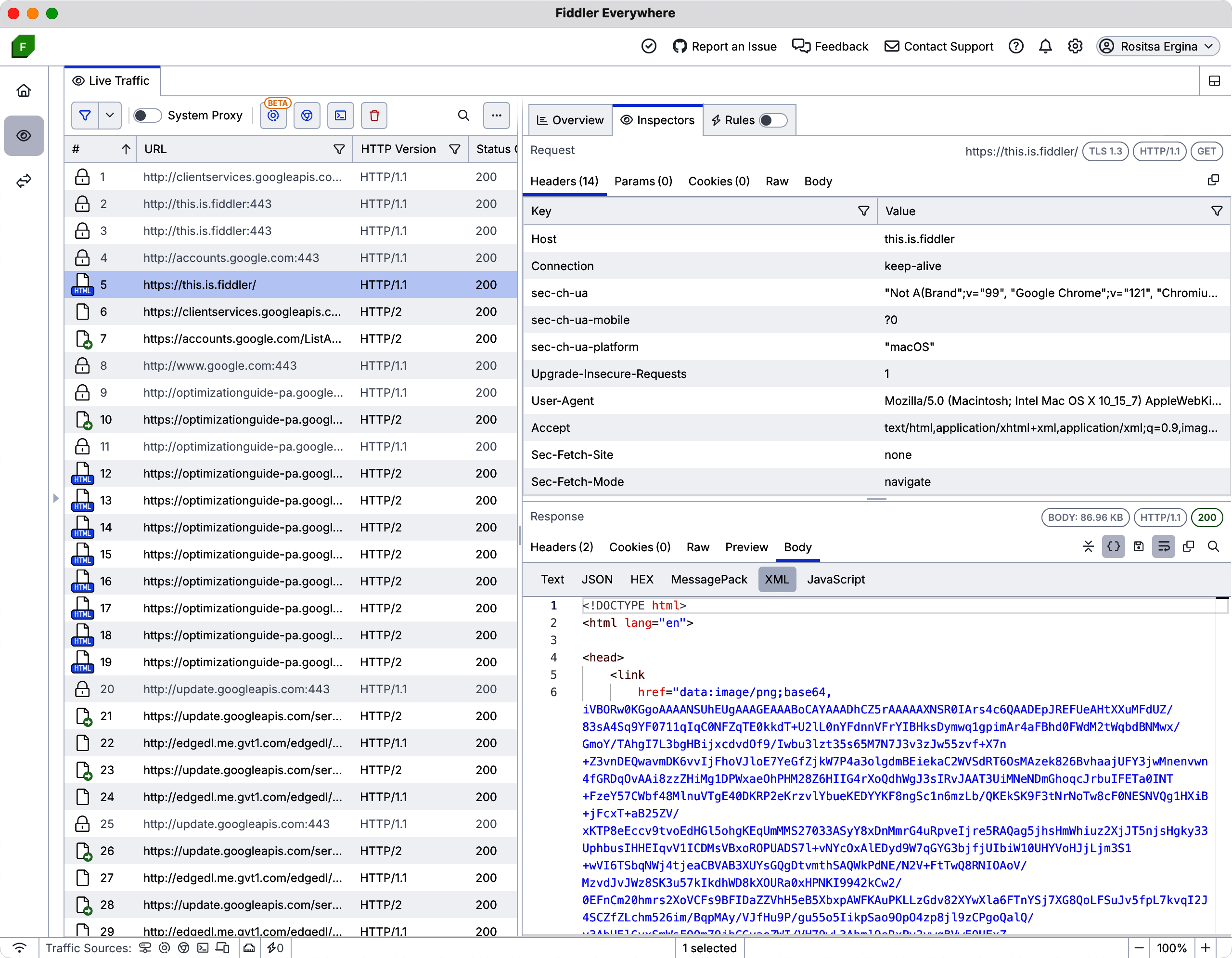Click the browser capture icon
The image size is (1232, 958).
(x=307, y=116)
